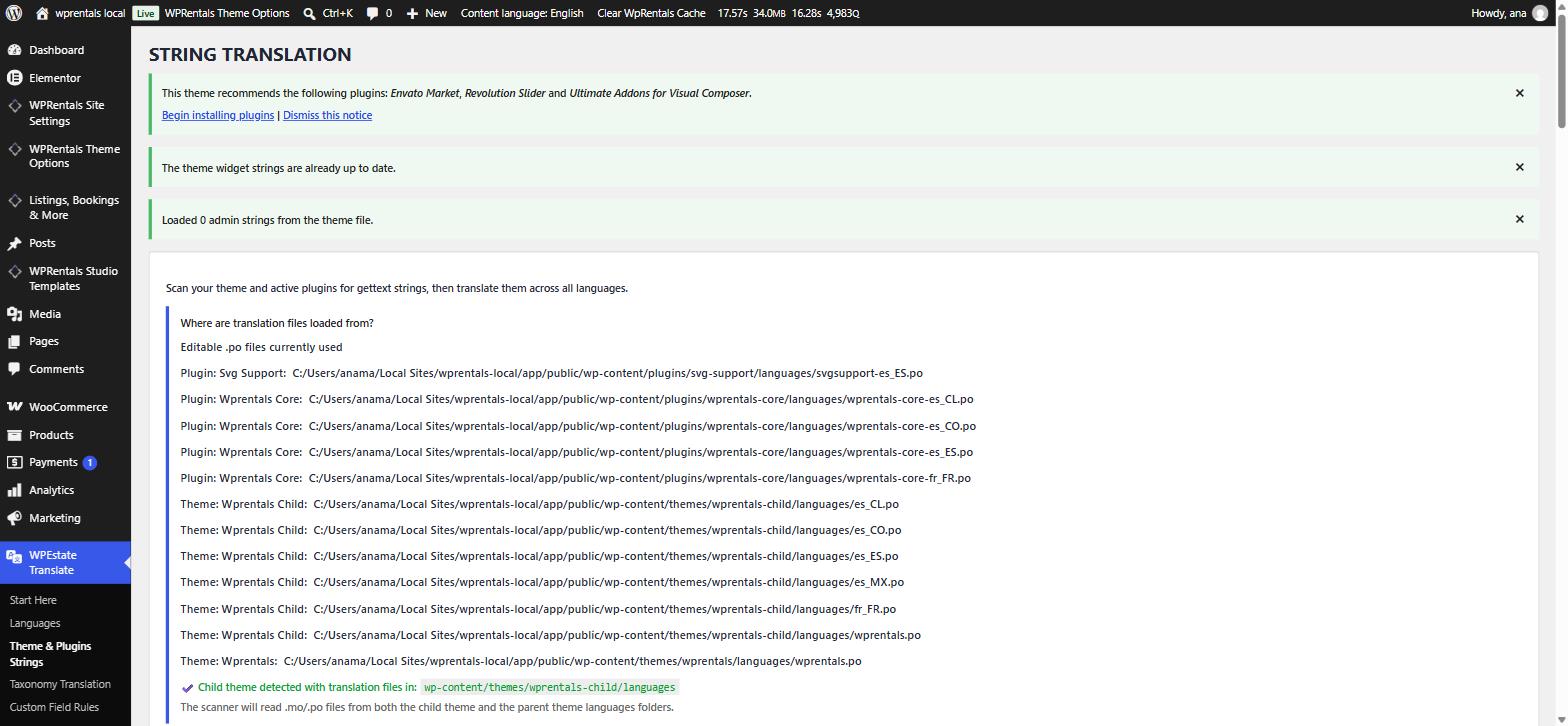Open the Languages submenu item

tap(35, 623)
